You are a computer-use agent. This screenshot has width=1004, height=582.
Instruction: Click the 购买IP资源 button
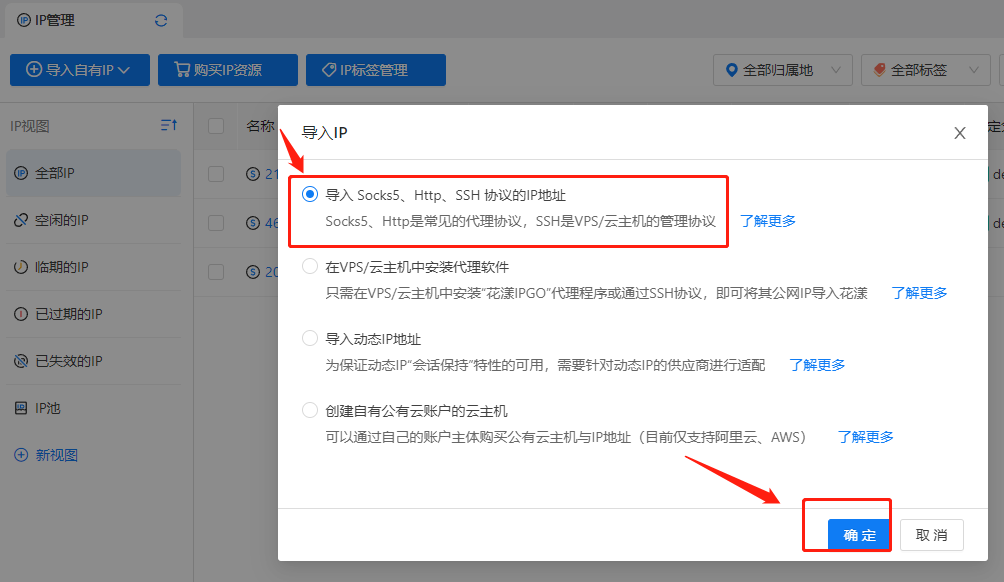point(228,70)
